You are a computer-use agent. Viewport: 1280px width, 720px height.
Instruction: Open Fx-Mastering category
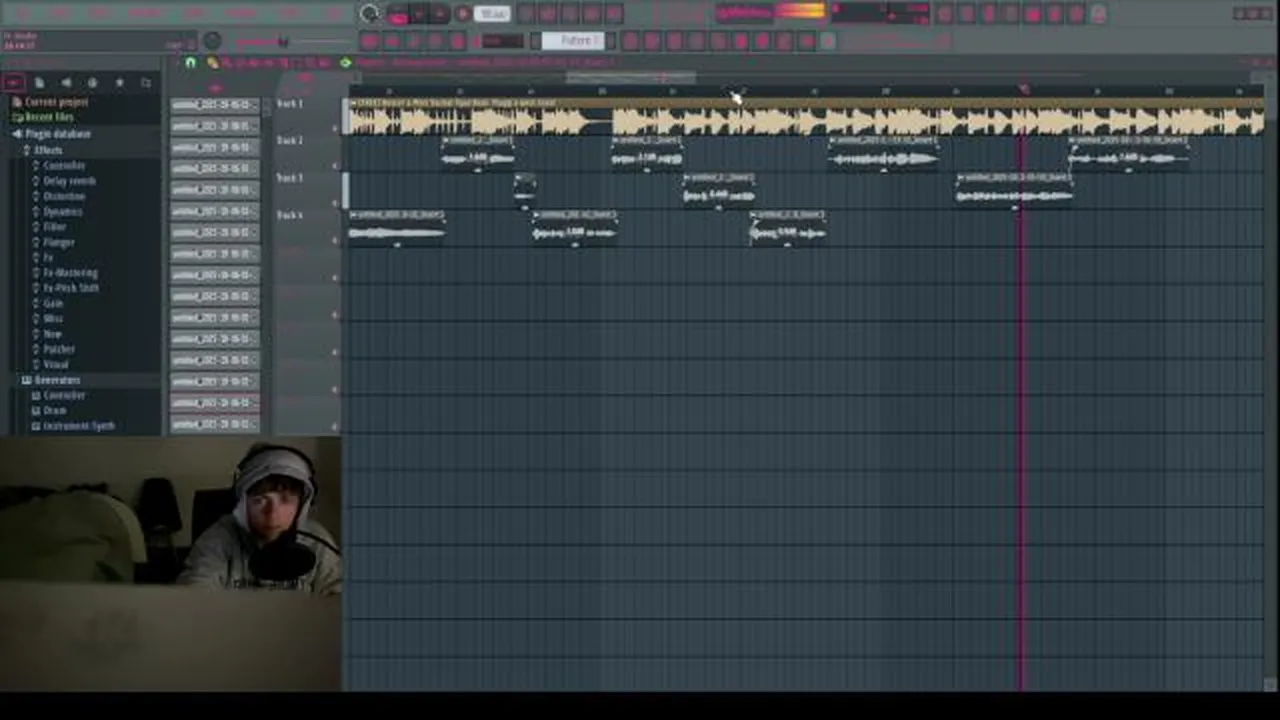click(x=70, y=273)
